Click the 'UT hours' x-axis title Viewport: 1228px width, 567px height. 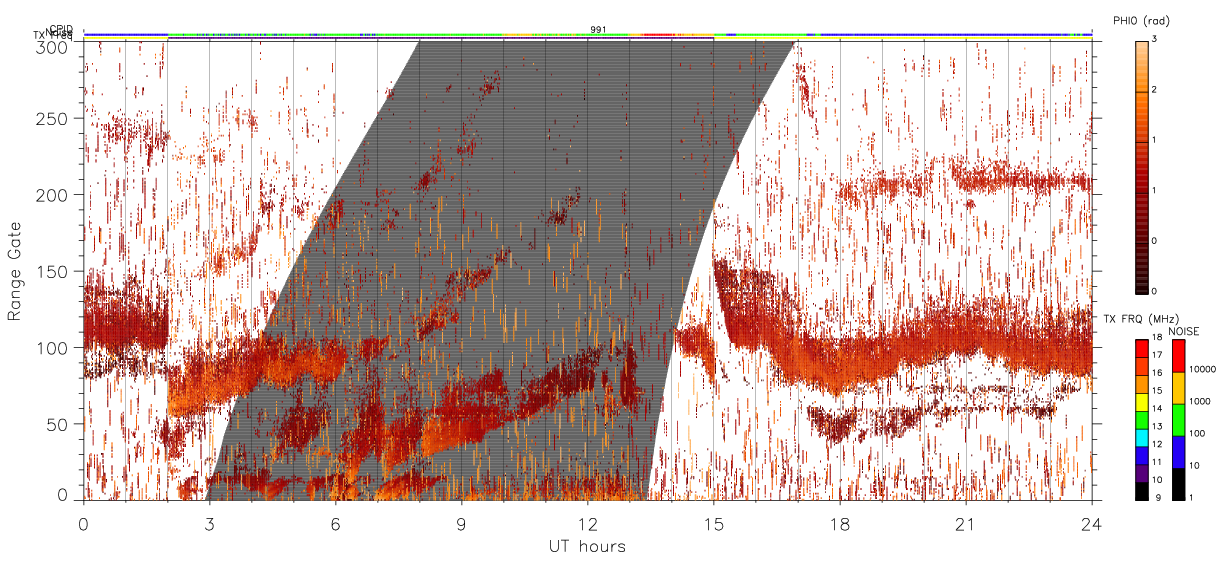coord(587,547)
